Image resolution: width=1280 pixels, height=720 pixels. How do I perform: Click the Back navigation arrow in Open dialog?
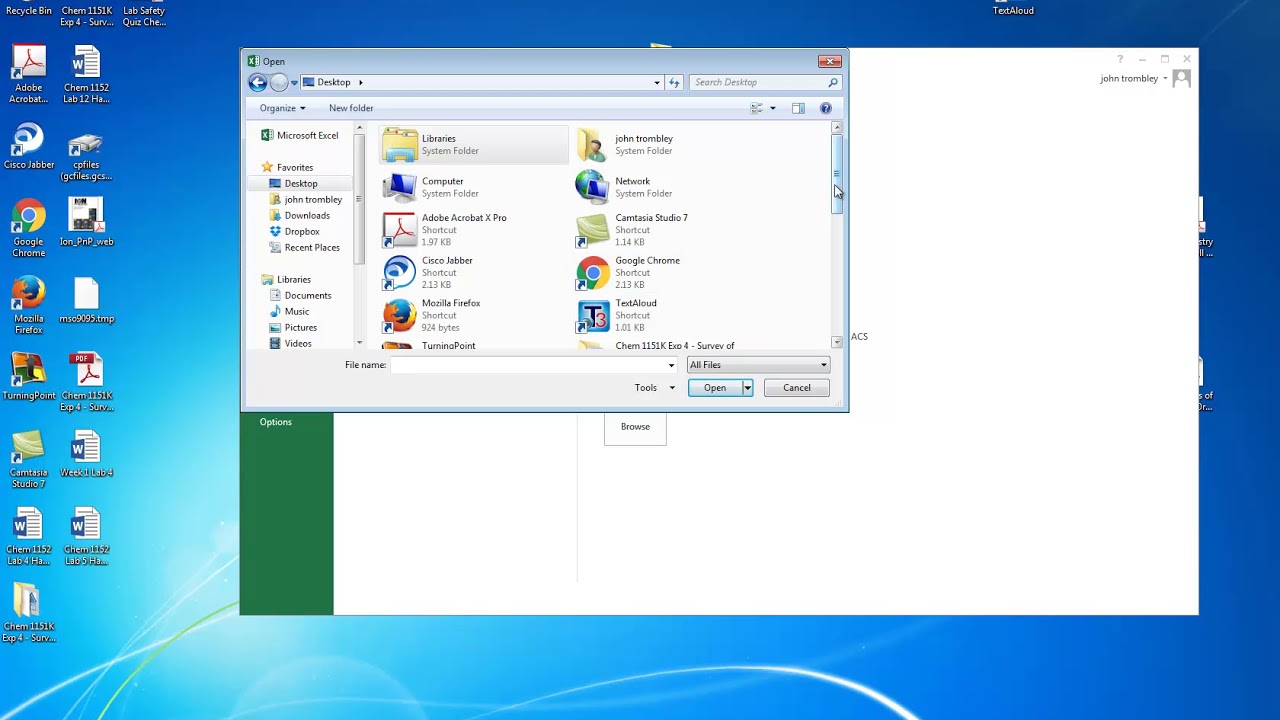pos(258,82)
